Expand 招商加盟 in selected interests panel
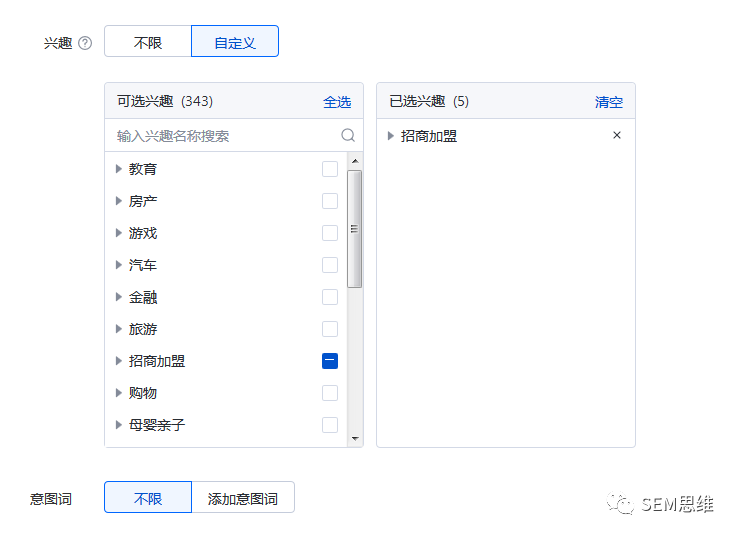 [x=391, y=136]
